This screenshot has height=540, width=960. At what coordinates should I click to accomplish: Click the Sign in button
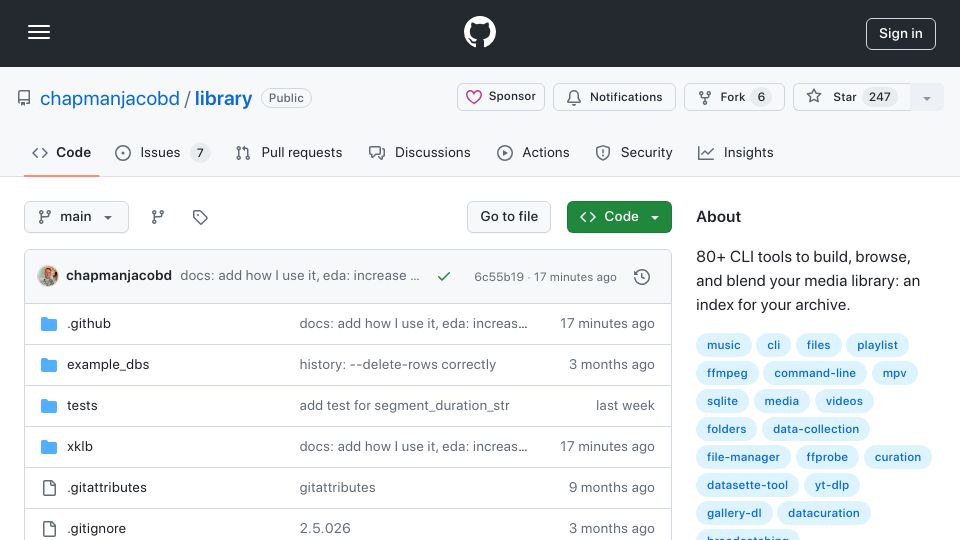point(901,34)
